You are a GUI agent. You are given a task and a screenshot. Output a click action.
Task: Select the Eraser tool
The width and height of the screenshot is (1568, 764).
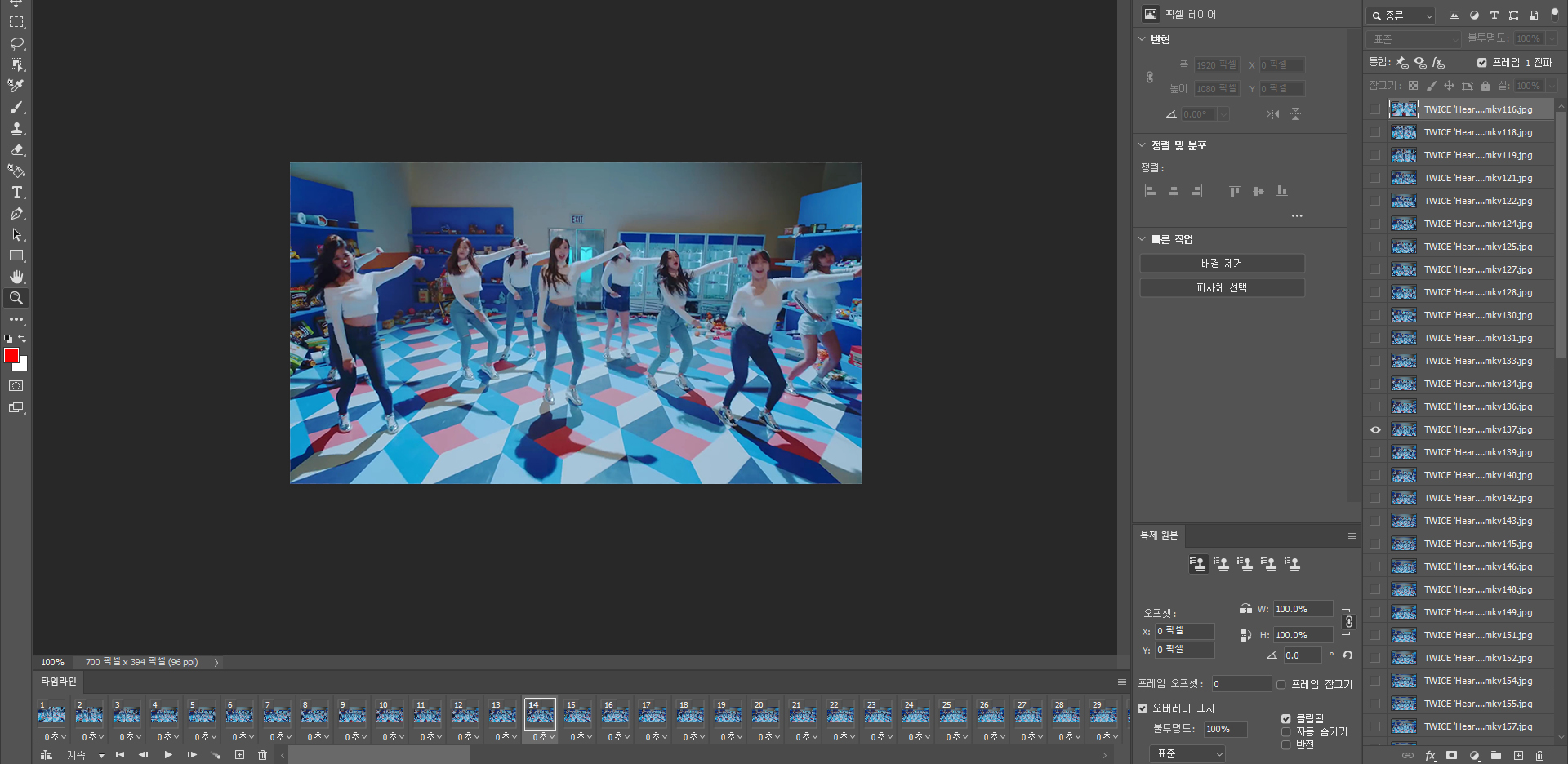(16, 149)
